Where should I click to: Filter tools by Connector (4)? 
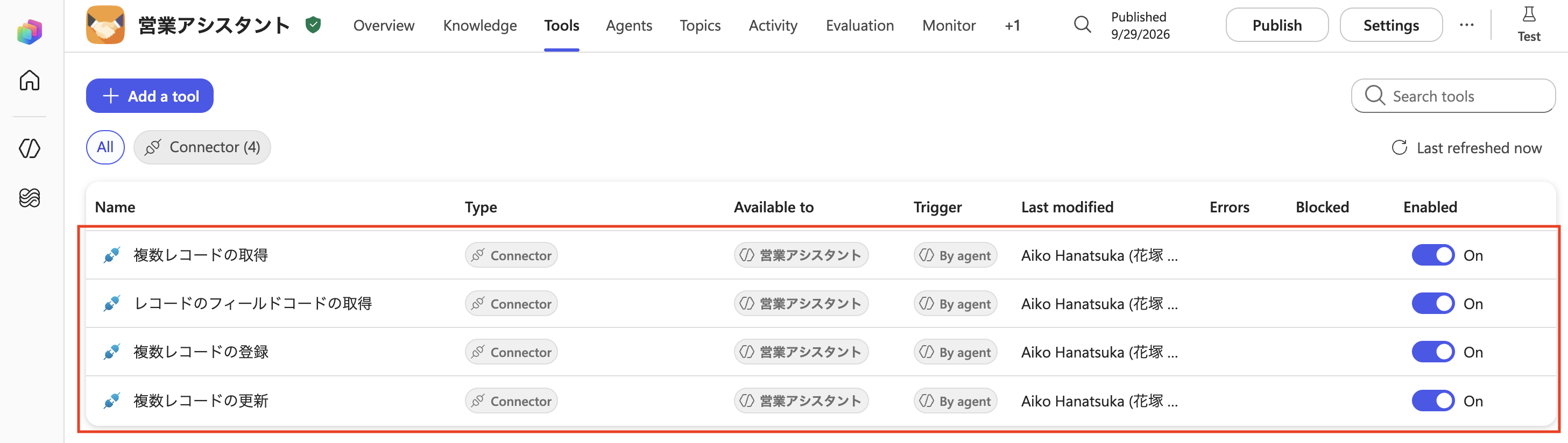[202, 147]
